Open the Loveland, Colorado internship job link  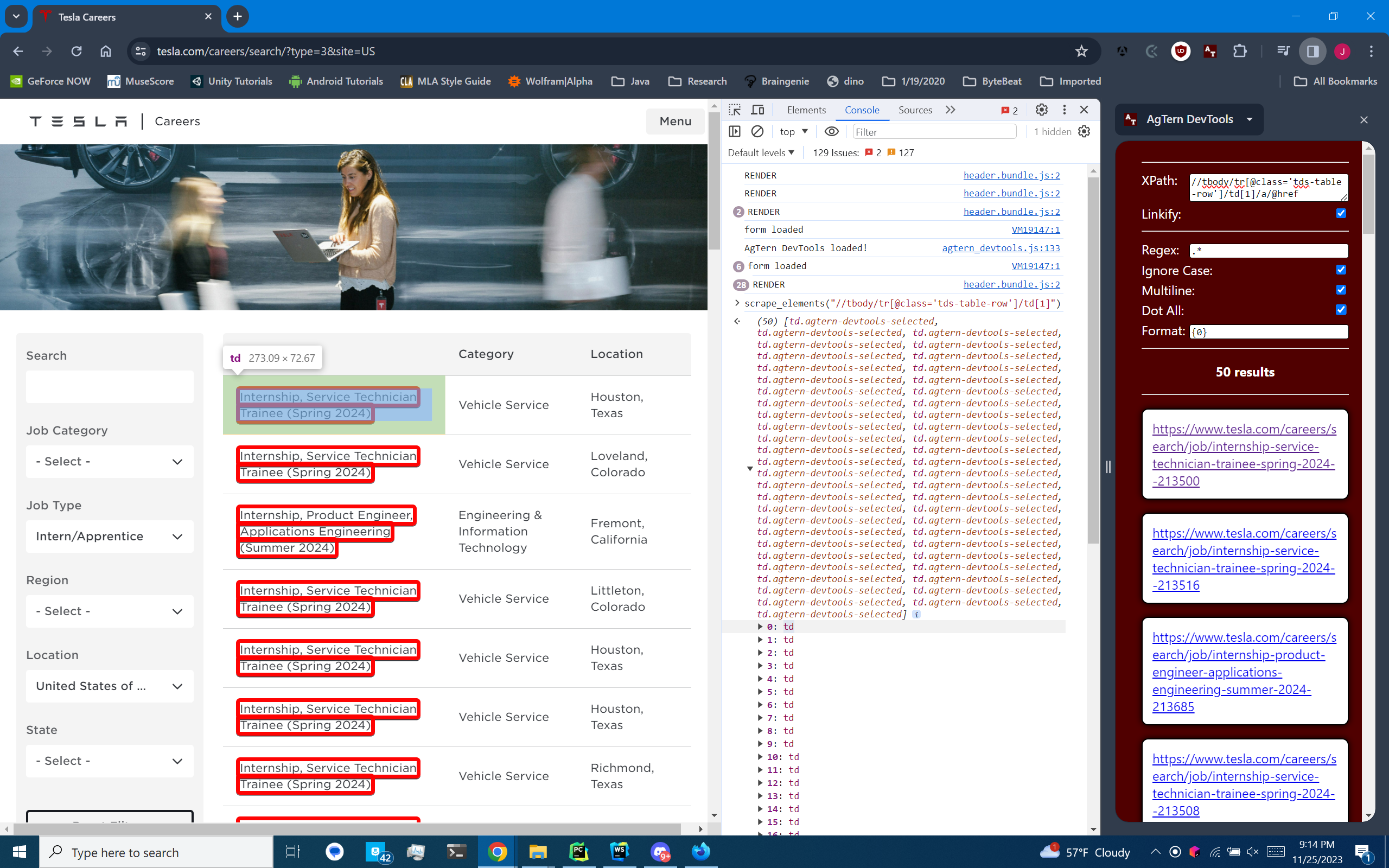point(328,464)
